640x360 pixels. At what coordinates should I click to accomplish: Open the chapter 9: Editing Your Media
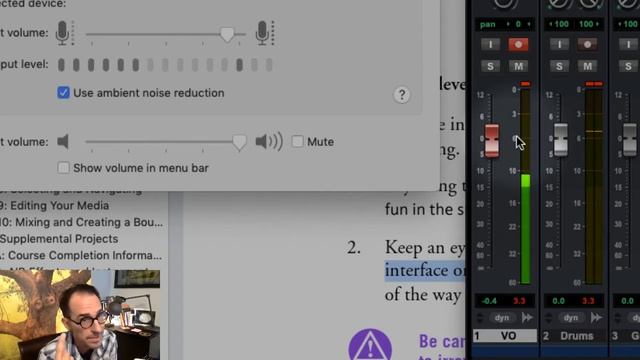click(54, 205)
